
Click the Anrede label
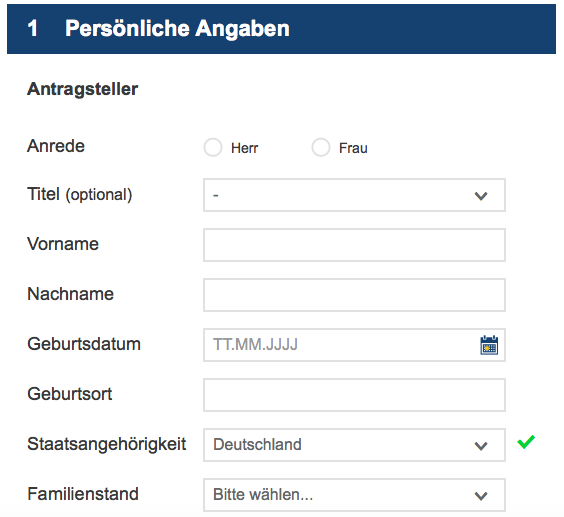(x=56, y=146)
